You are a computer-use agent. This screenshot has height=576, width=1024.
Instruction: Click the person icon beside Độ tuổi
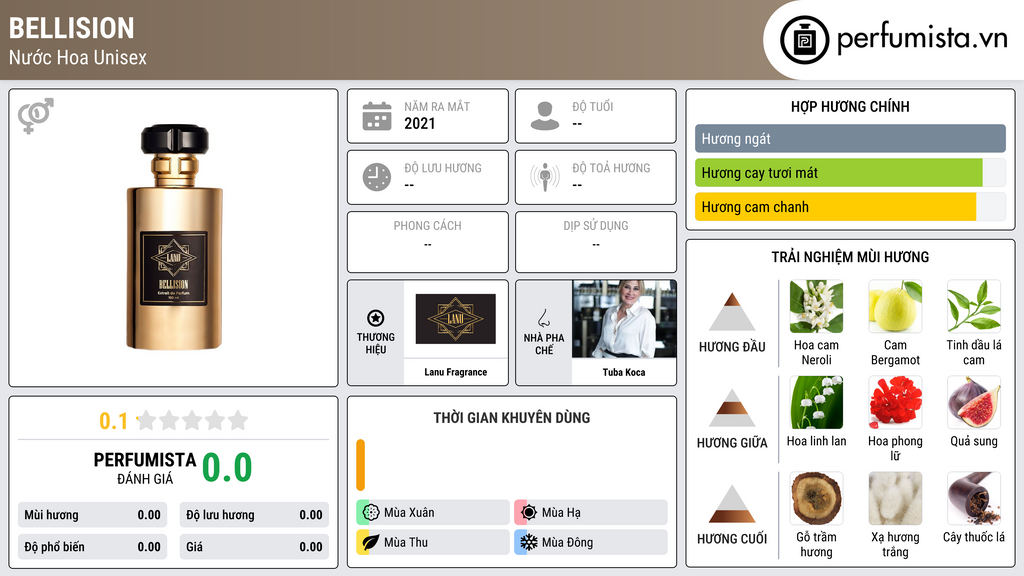point(545,116)
